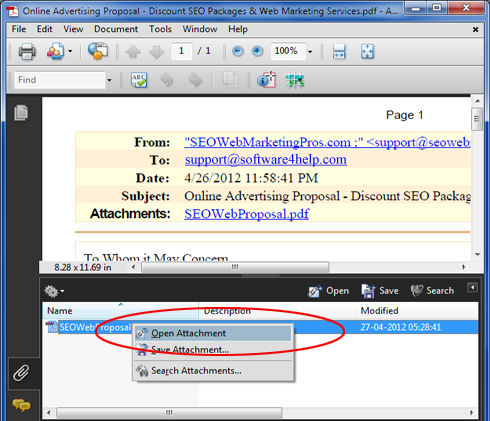Click Open in attachments panel toolbar
The height and width of the screenshot is (421, 490).
[328, 291]
